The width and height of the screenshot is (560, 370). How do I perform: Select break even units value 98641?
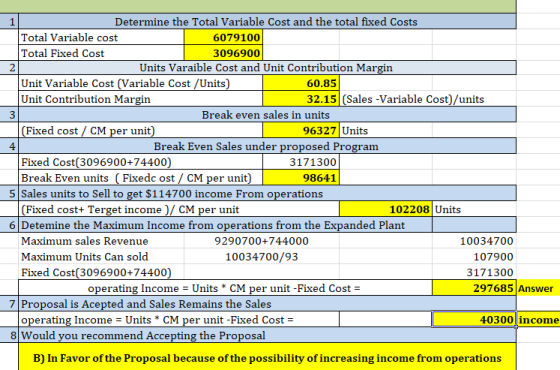click(x=301, y=178)
